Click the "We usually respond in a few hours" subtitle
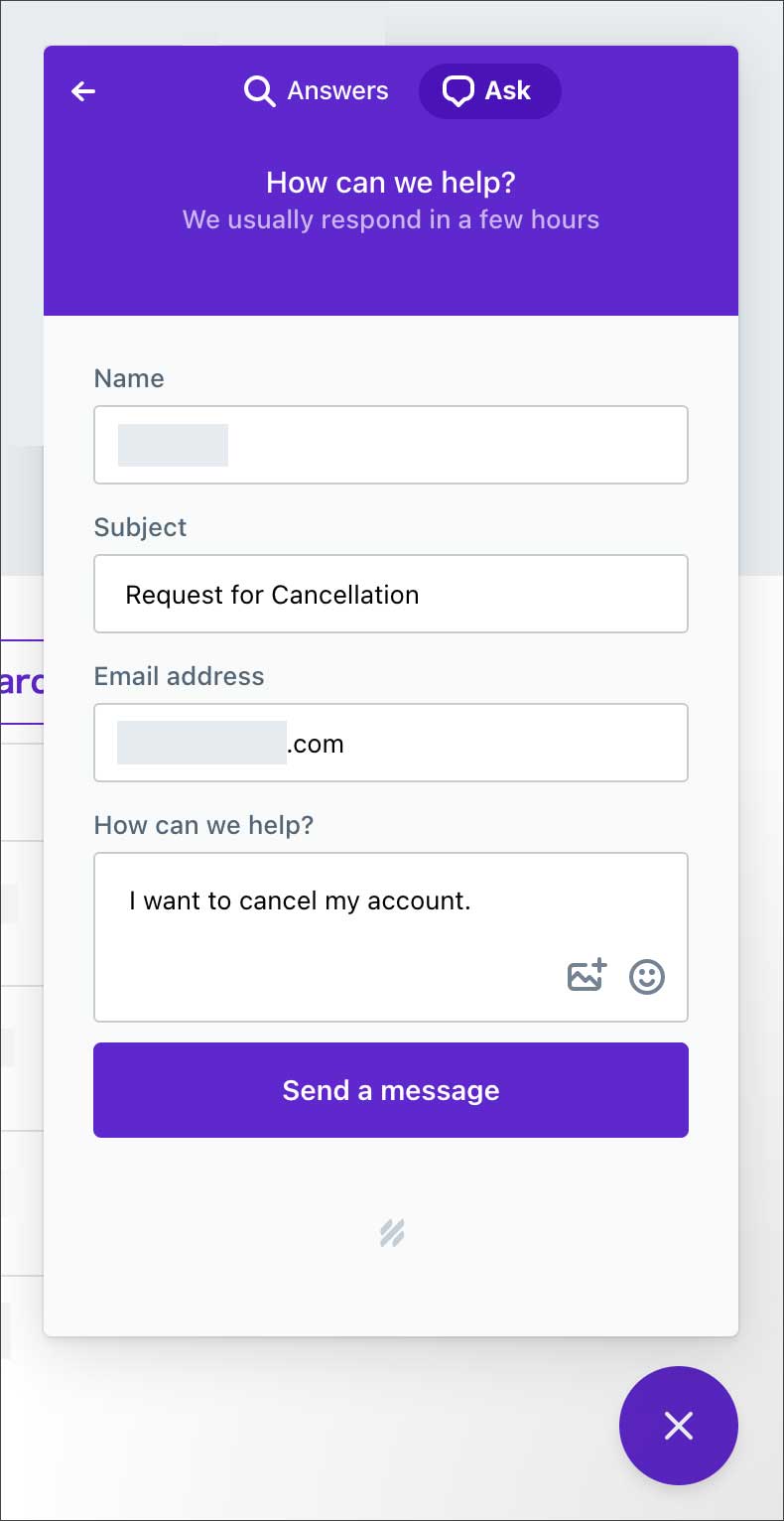The width and height of the screenshot is (784, 1521). point(391,219)
